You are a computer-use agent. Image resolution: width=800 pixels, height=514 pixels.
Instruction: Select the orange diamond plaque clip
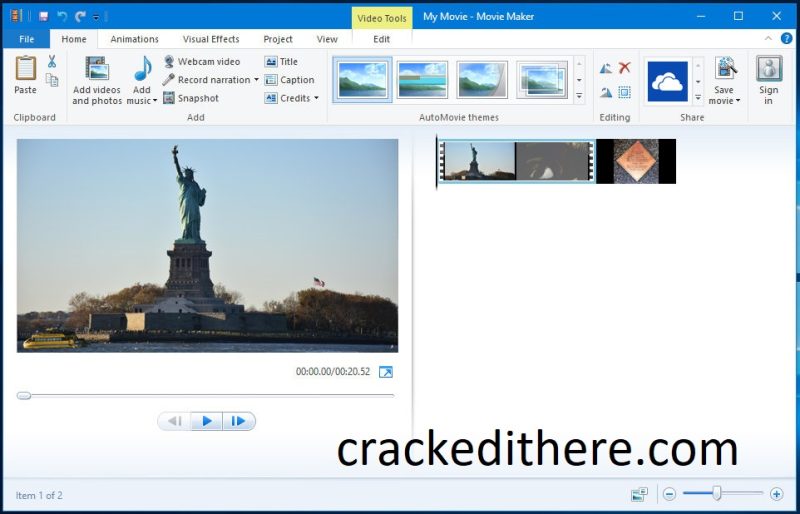click(636, 161)
